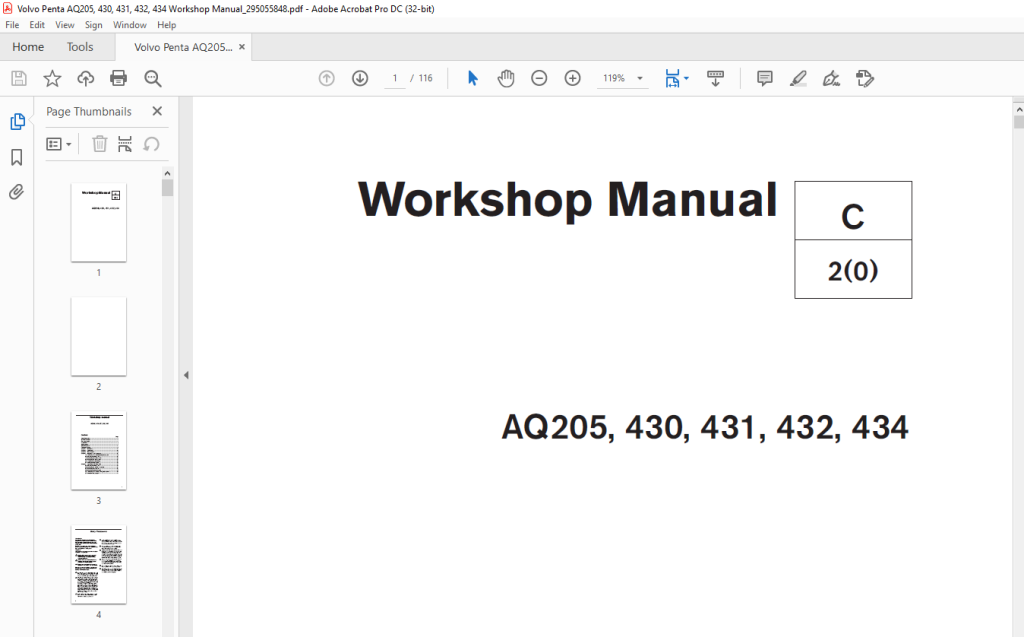
Task: Open the Edit menu
Action: (37, 25)
